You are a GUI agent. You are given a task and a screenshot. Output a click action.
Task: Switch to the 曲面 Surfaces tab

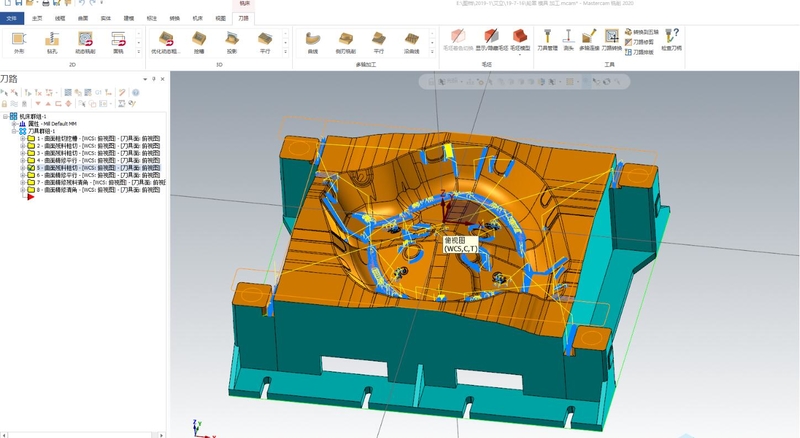tap(83, 18)
